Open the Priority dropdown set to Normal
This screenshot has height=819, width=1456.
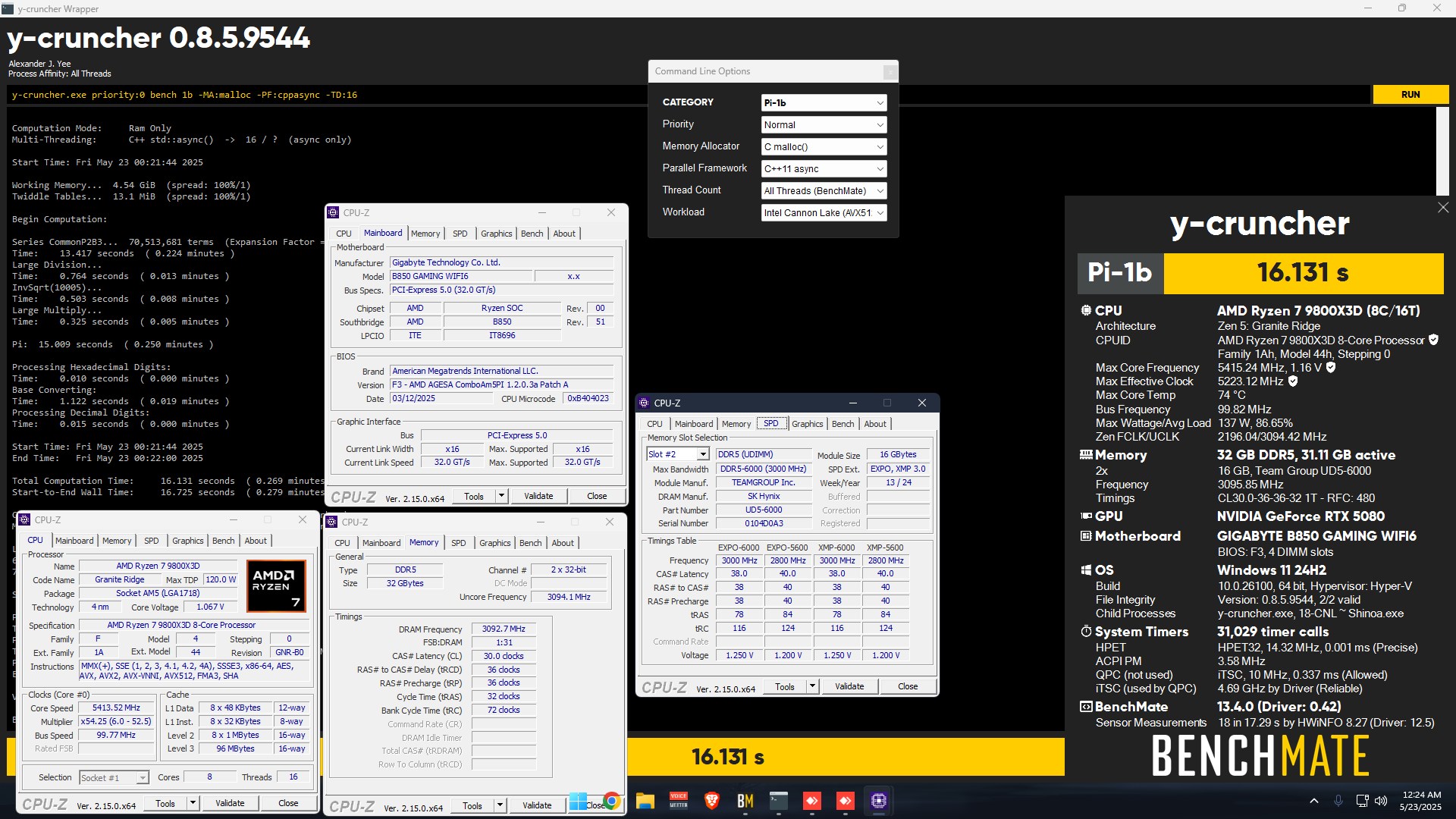click(824, 124)
